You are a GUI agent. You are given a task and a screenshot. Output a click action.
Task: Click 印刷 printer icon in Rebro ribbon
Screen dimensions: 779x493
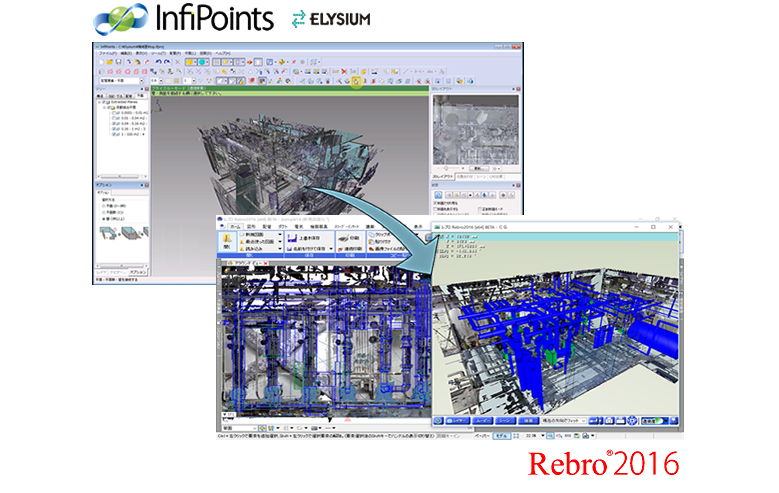[343, 239]
